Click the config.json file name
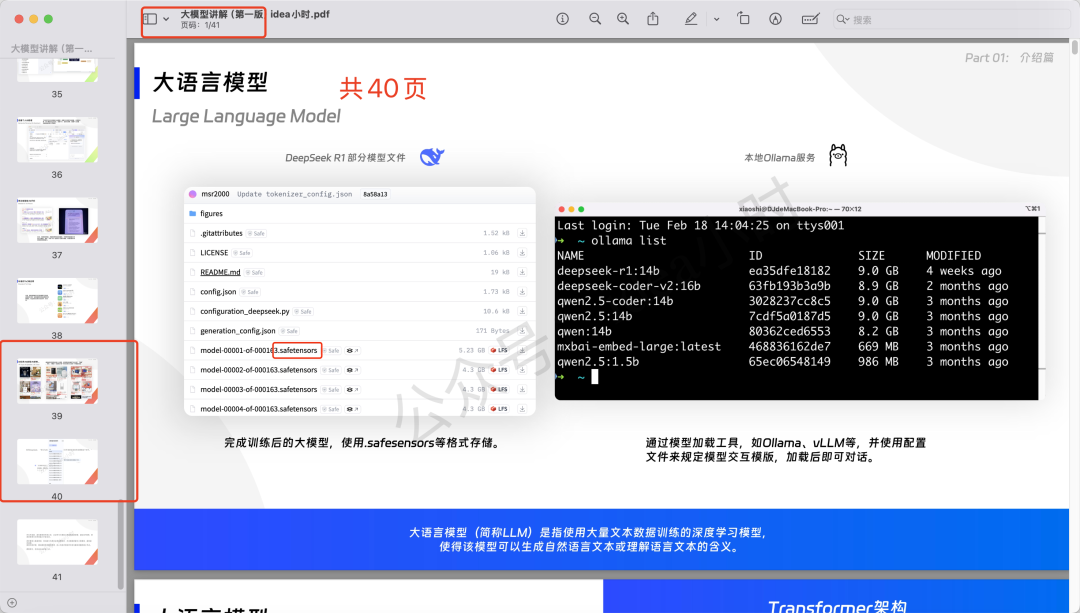 click(218, 291)
